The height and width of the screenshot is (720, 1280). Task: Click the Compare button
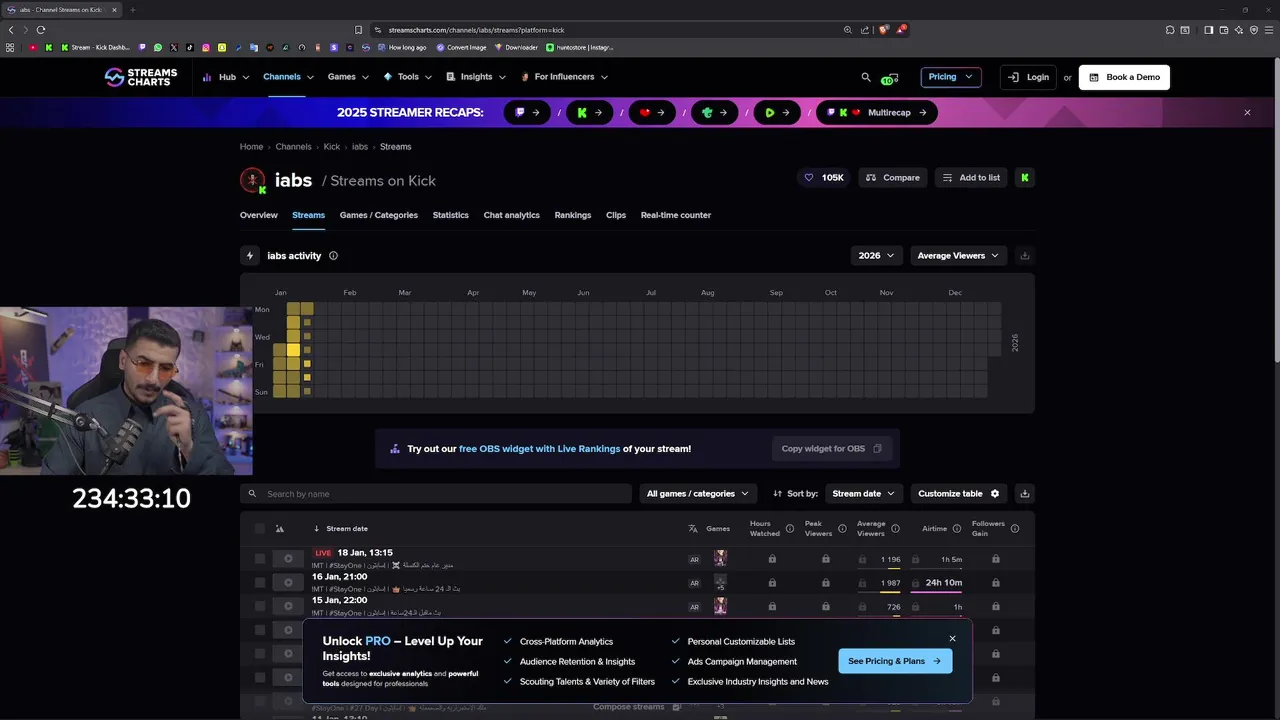point(893,178)
